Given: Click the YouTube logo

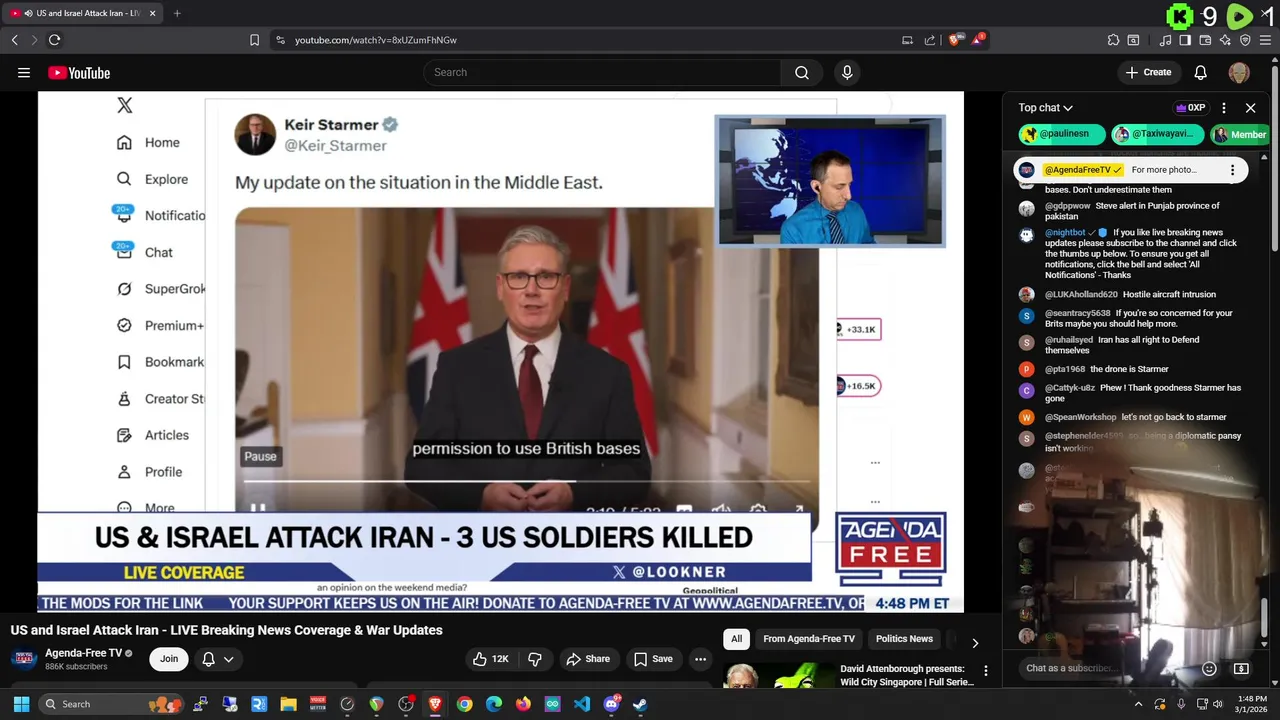Looking at the screenshot, I should (x=79, y=72).
